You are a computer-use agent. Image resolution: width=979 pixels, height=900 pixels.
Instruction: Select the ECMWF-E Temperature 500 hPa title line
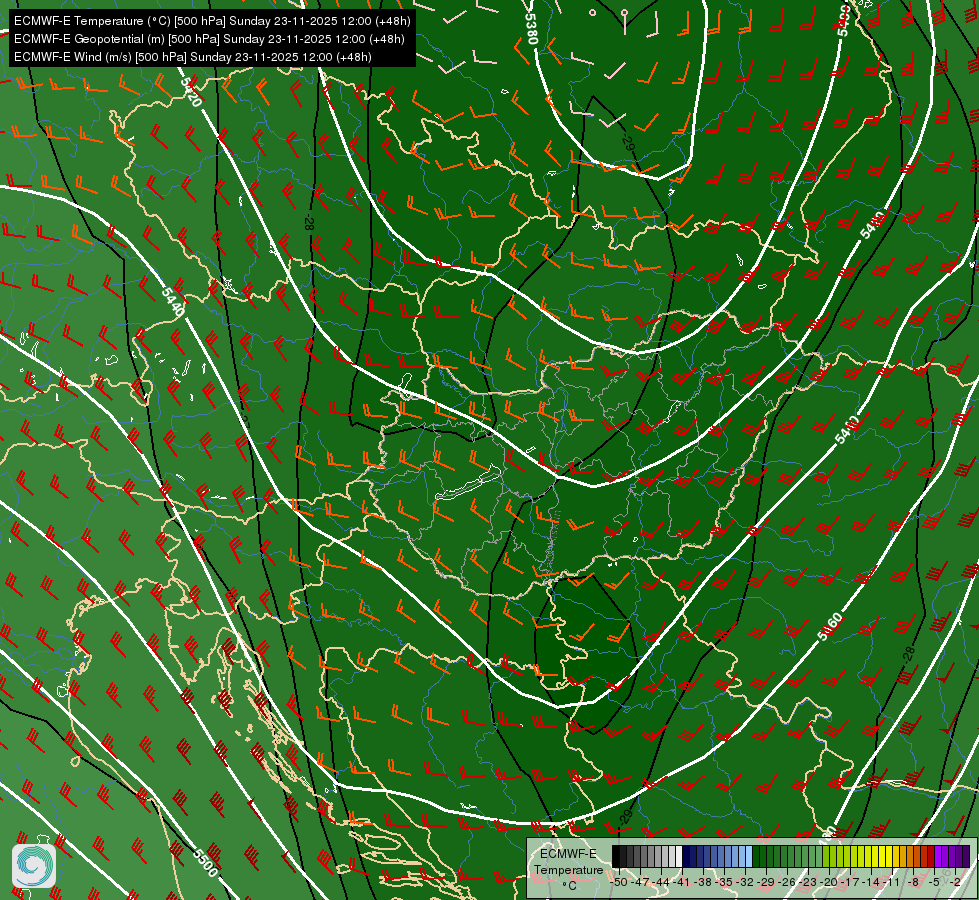[212, 21]
